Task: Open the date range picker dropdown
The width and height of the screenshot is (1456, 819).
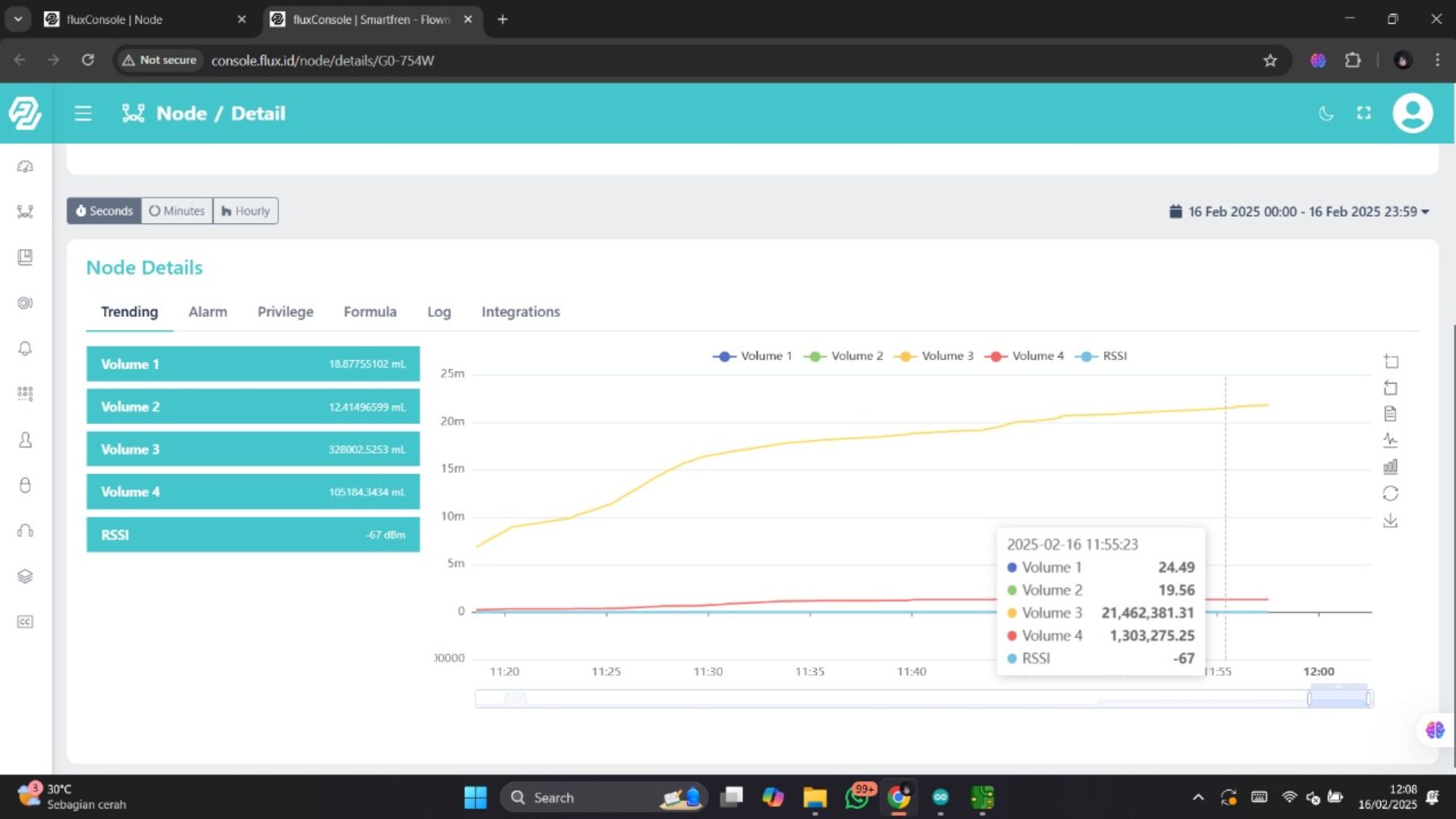Action: point(1299,212)
